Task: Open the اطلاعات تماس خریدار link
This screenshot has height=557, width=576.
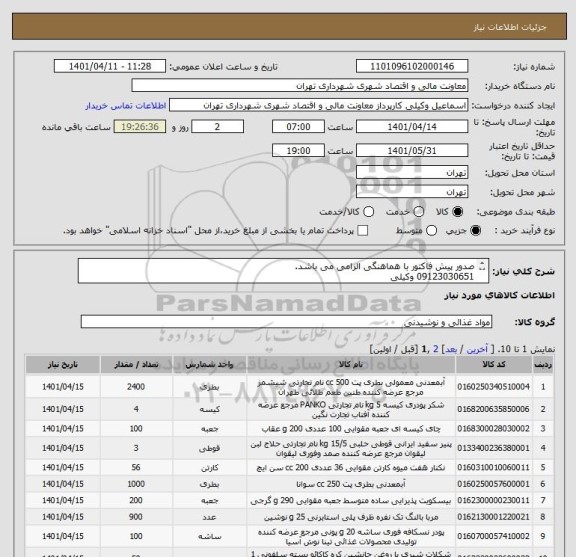Action: click(x=126, y=106)
